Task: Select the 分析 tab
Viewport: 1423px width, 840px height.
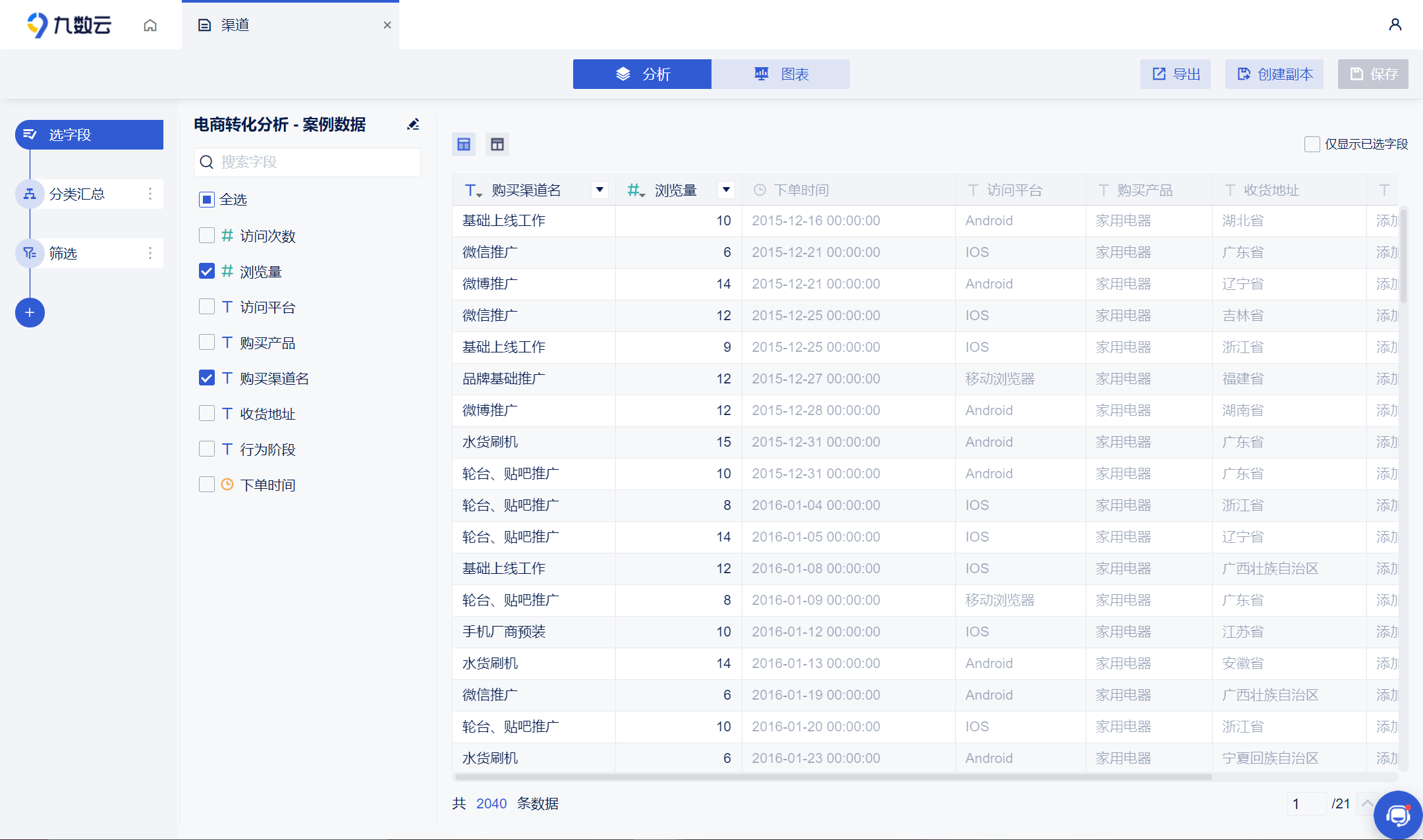Action: click(x=642, y=74)
